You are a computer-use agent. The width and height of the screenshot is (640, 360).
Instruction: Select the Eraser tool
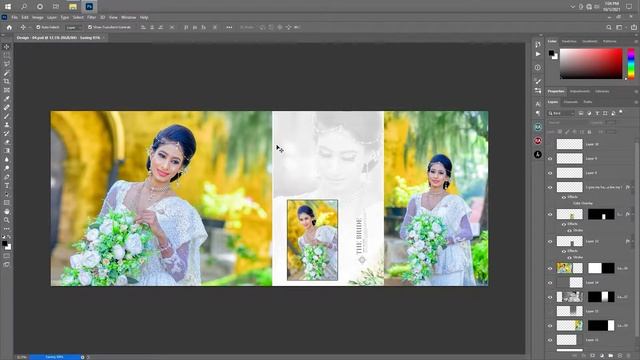pyautogui.click(x=7, y=142)
